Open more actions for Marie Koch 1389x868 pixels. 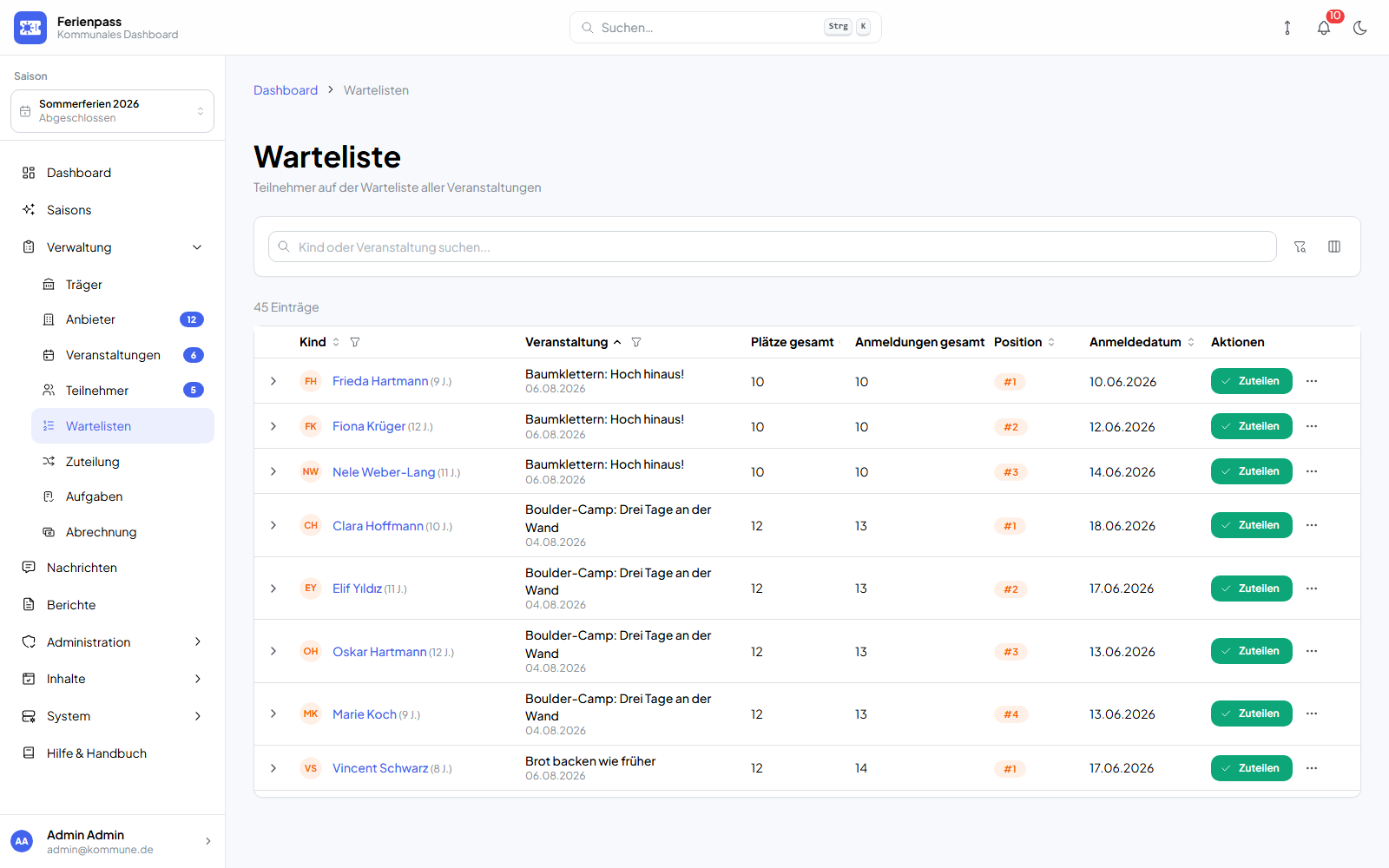[x=1312, y=713]
